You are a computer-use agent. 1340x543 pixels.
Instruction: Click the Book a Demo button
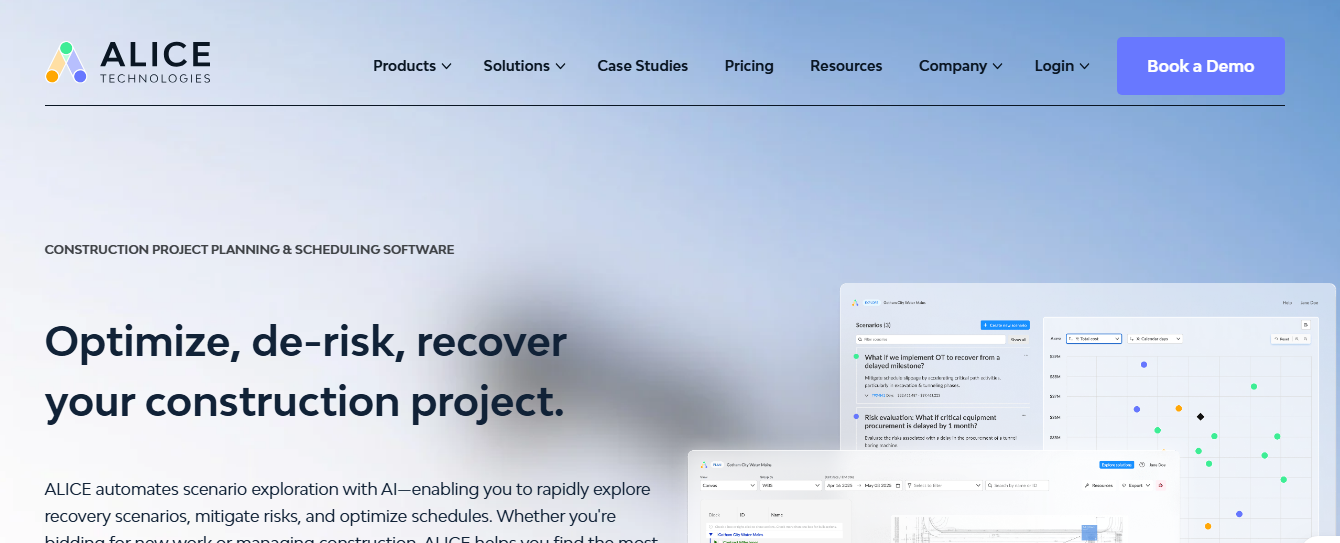coord(1201,66)
